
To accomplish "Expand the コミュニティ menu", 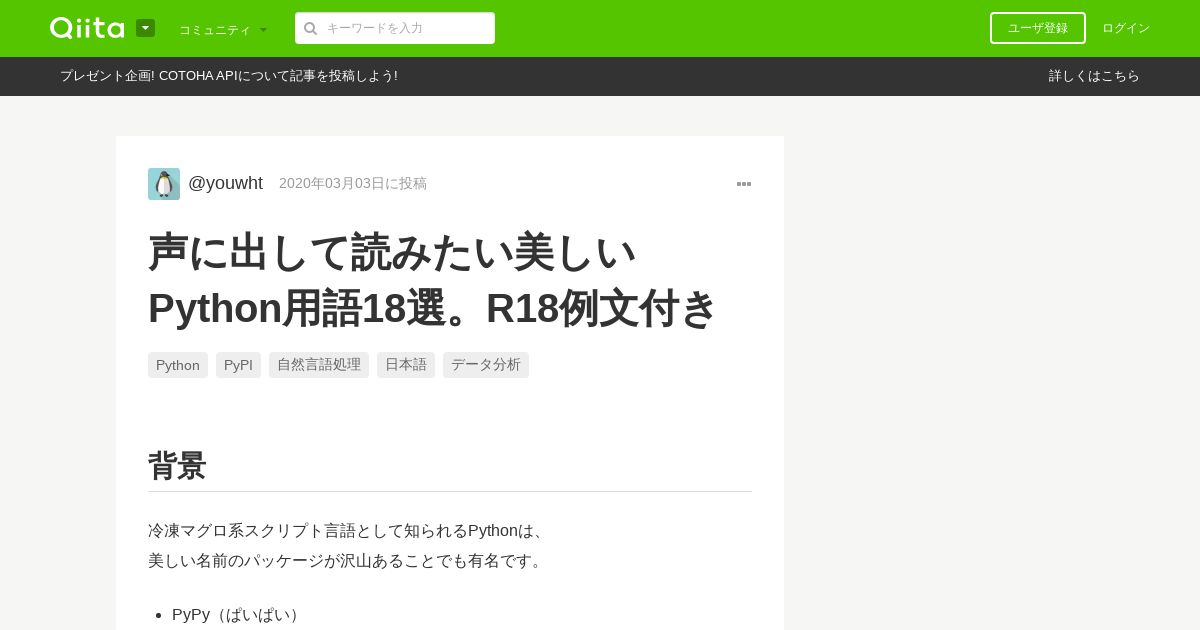I will coord(223,29).
